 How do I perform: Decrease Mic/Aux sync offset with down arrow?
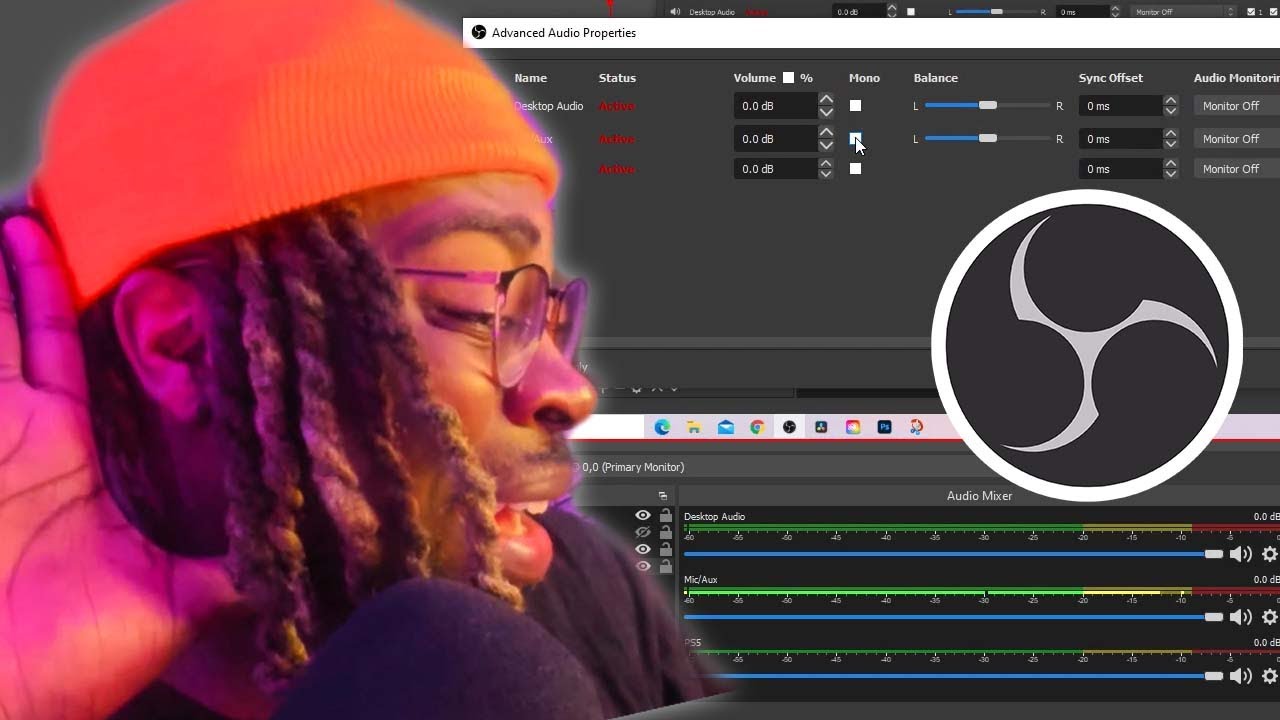pos(1170,145)
